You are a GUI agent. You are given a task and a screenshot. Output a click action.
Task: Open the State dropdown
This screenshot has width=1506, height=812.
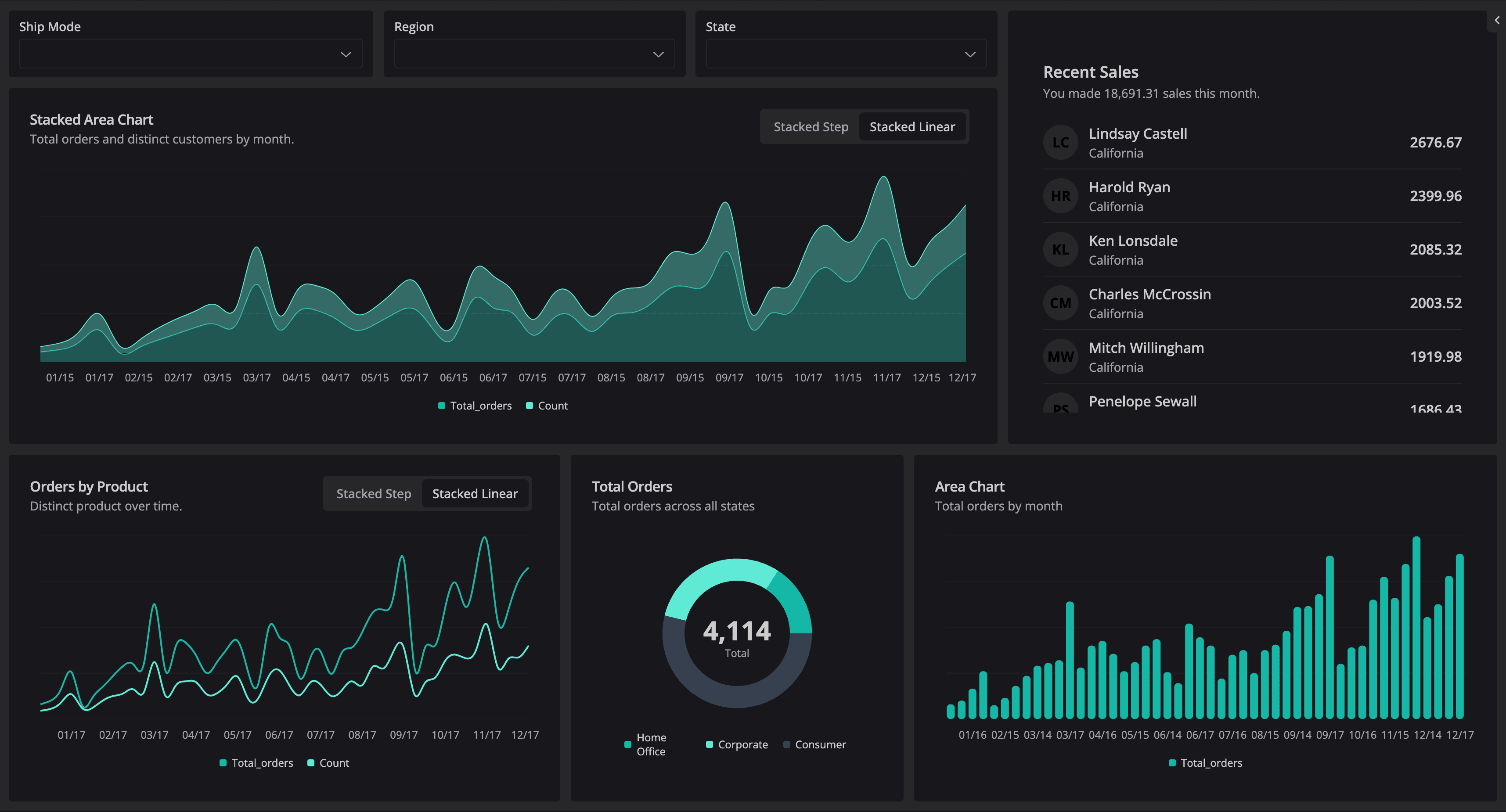tap(846, 54)
